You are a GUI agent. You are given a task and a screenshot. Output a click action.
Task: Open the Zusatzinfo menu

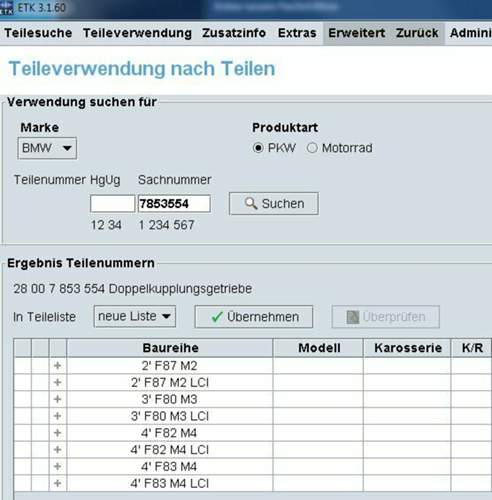234,33
